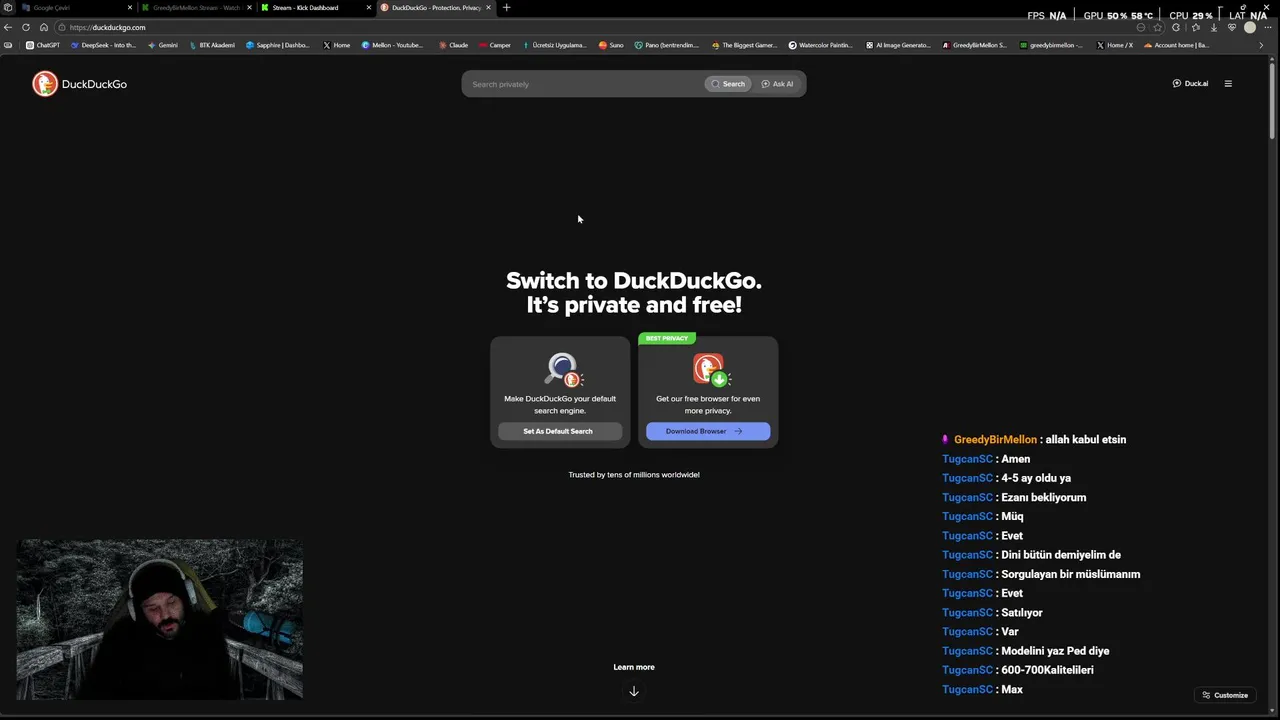This screenshot has width=1280, height=720.
Task: Click chat message 'Ezanı bekliyorum'
Action: [1044, 497]
